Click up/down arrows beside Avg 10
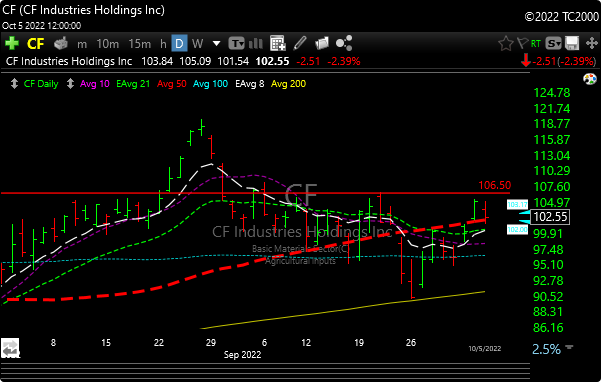The height and width of the screenshot is (382, 601). pyautogui.click(x=70, y=84)
